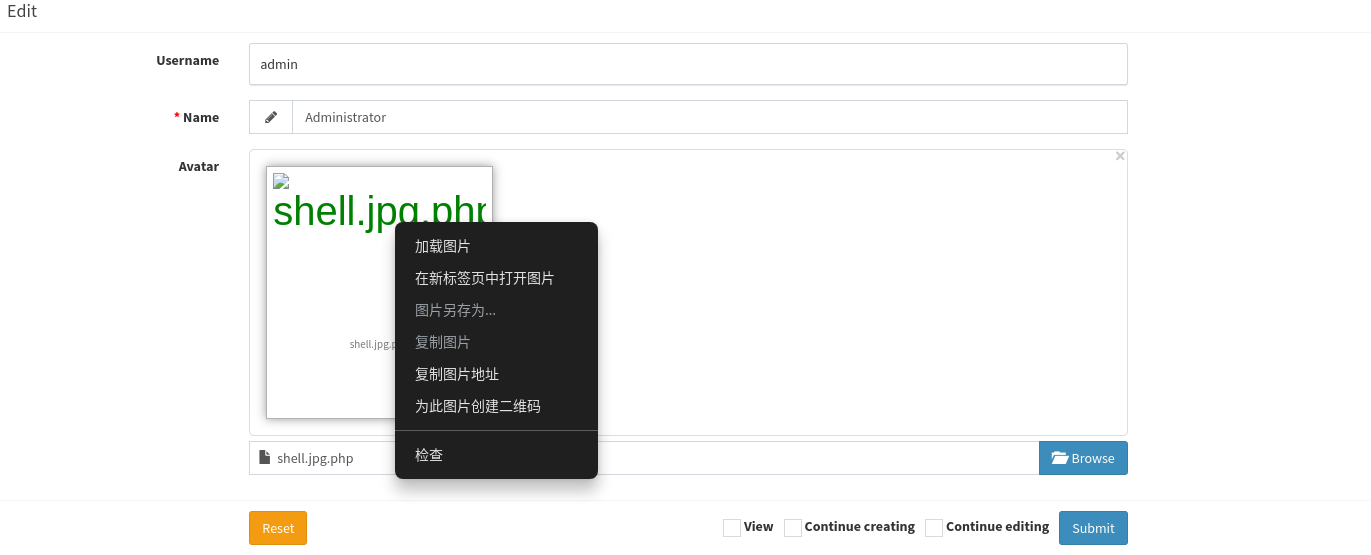
Task: Click the Username label
Action: pos(187,61)
